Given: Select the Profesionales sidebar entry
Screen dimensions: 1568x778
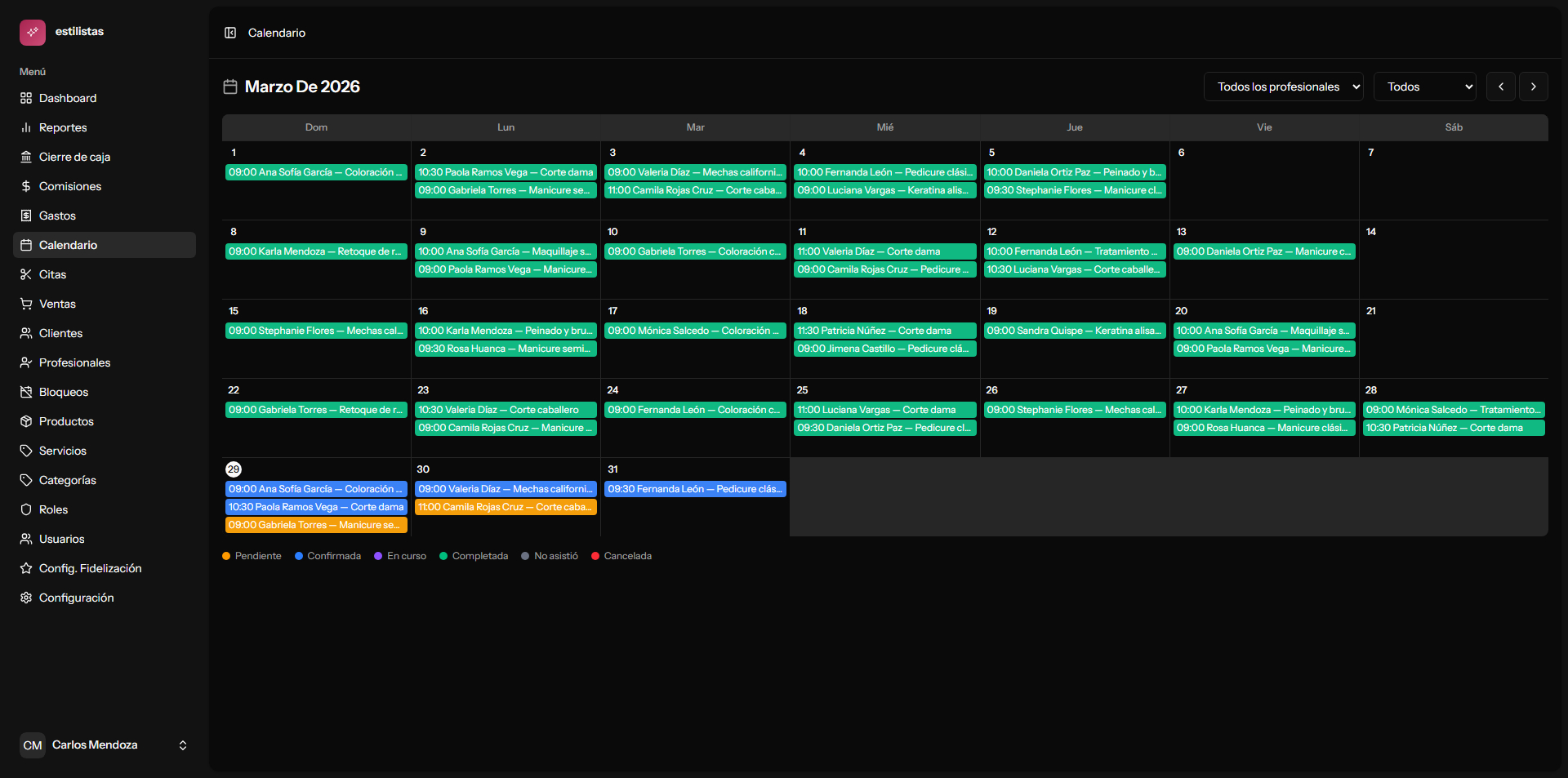Looking at the screenshot, I should point(74,362).
